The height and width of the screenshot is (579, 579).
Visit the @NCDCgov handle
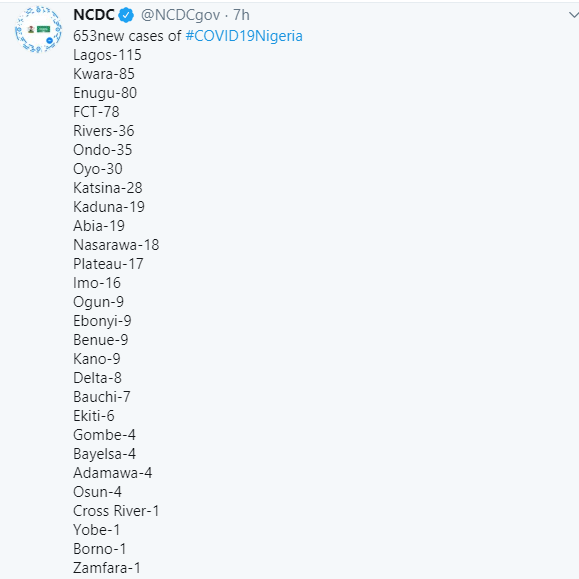coord(180,16)
